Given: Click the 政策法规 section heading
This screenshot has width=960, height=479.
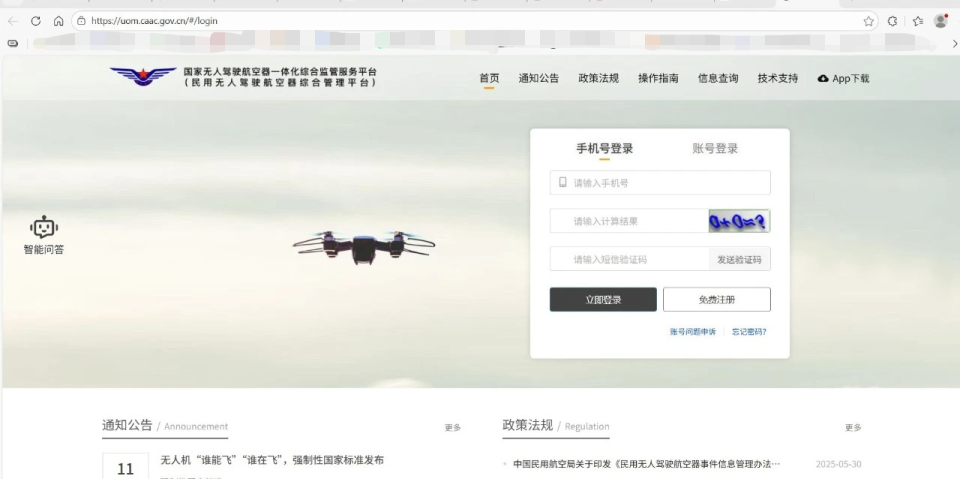Looking at the screenshot, I should coord(527,425).
